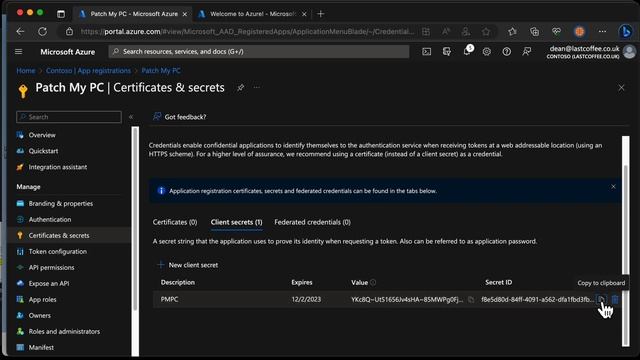Open the Federated credentials (0) tab
Image resolution: width=640 pixels, height=360 pixels.
(312, 222)
